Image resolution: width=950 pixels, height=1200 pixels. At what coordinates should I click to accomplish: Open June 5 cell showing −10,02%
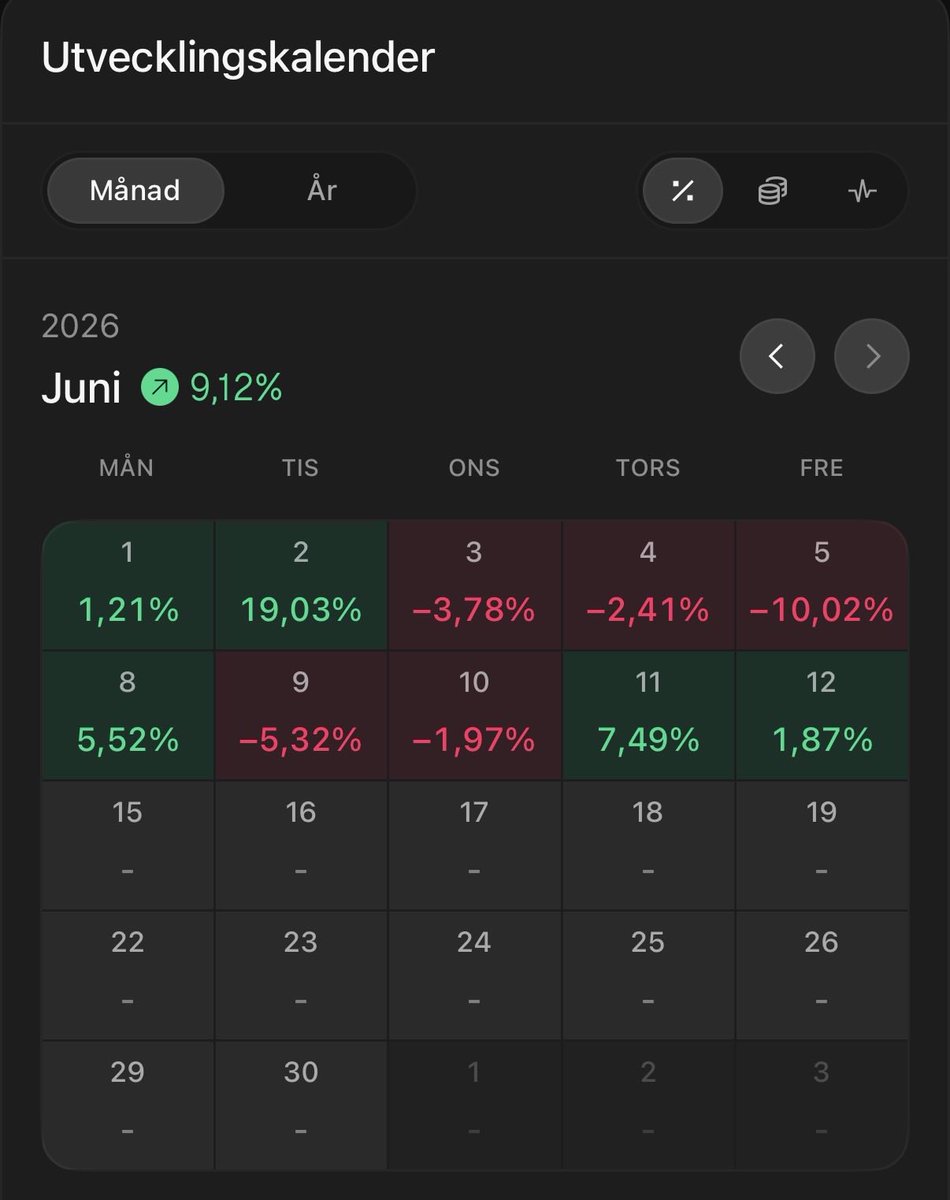822,585
